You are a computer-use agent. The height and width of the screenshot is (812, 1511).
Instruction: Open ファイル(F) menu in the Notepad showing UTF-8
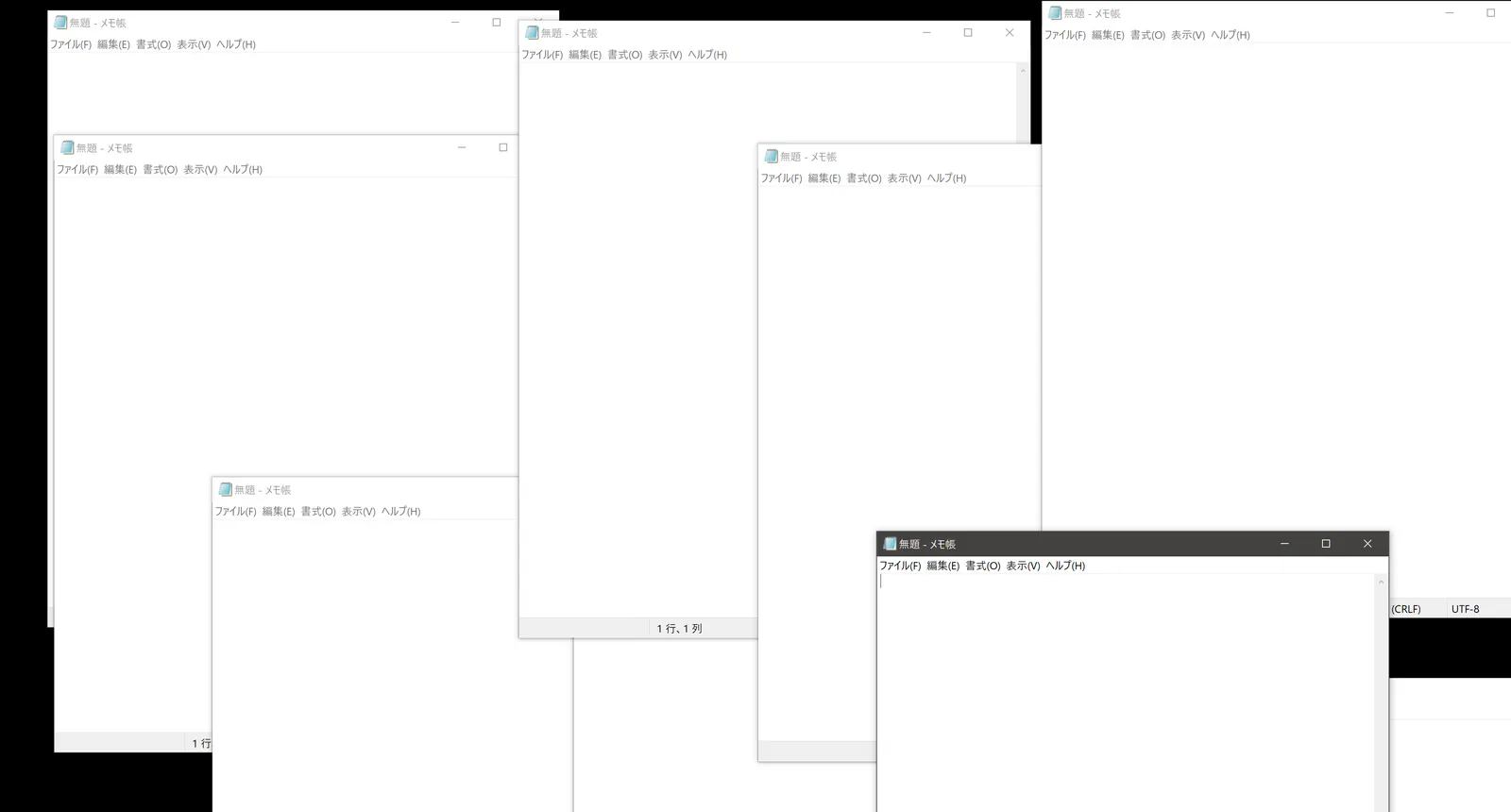pyautogui.click(x=1064, y=35)
